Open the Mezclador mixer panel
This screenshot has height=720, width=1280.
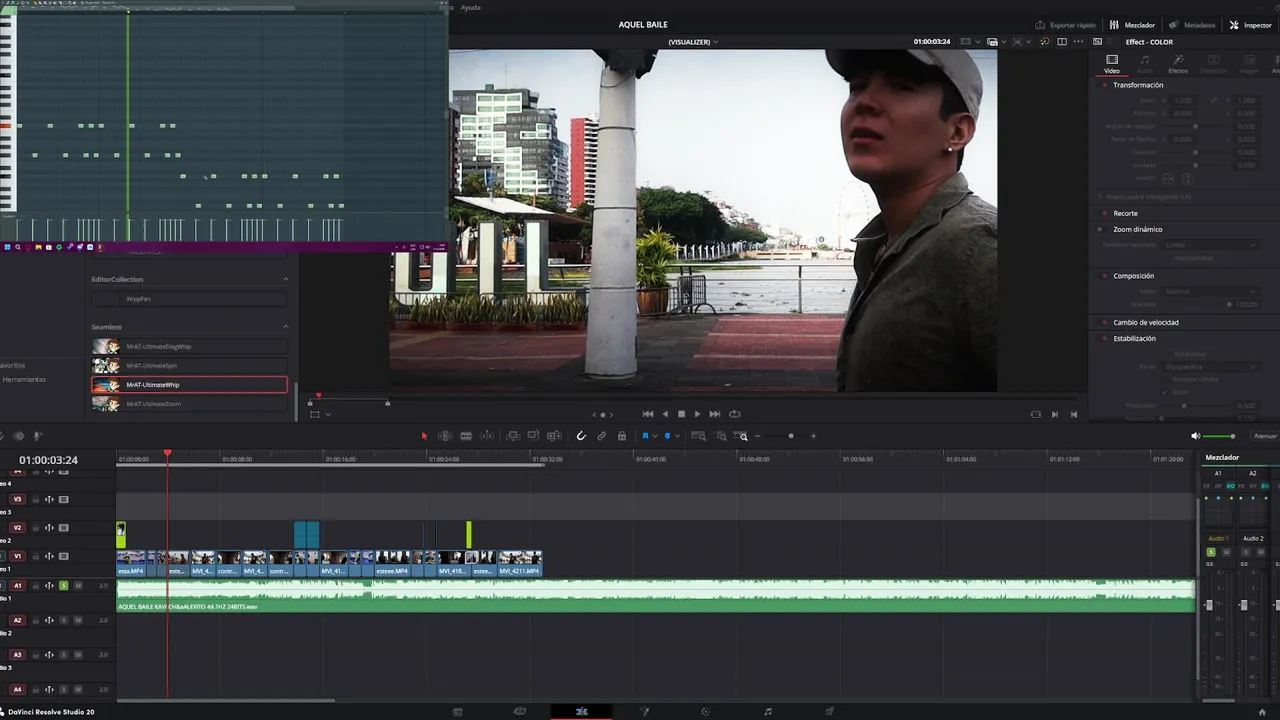(x=1132, y=25)
